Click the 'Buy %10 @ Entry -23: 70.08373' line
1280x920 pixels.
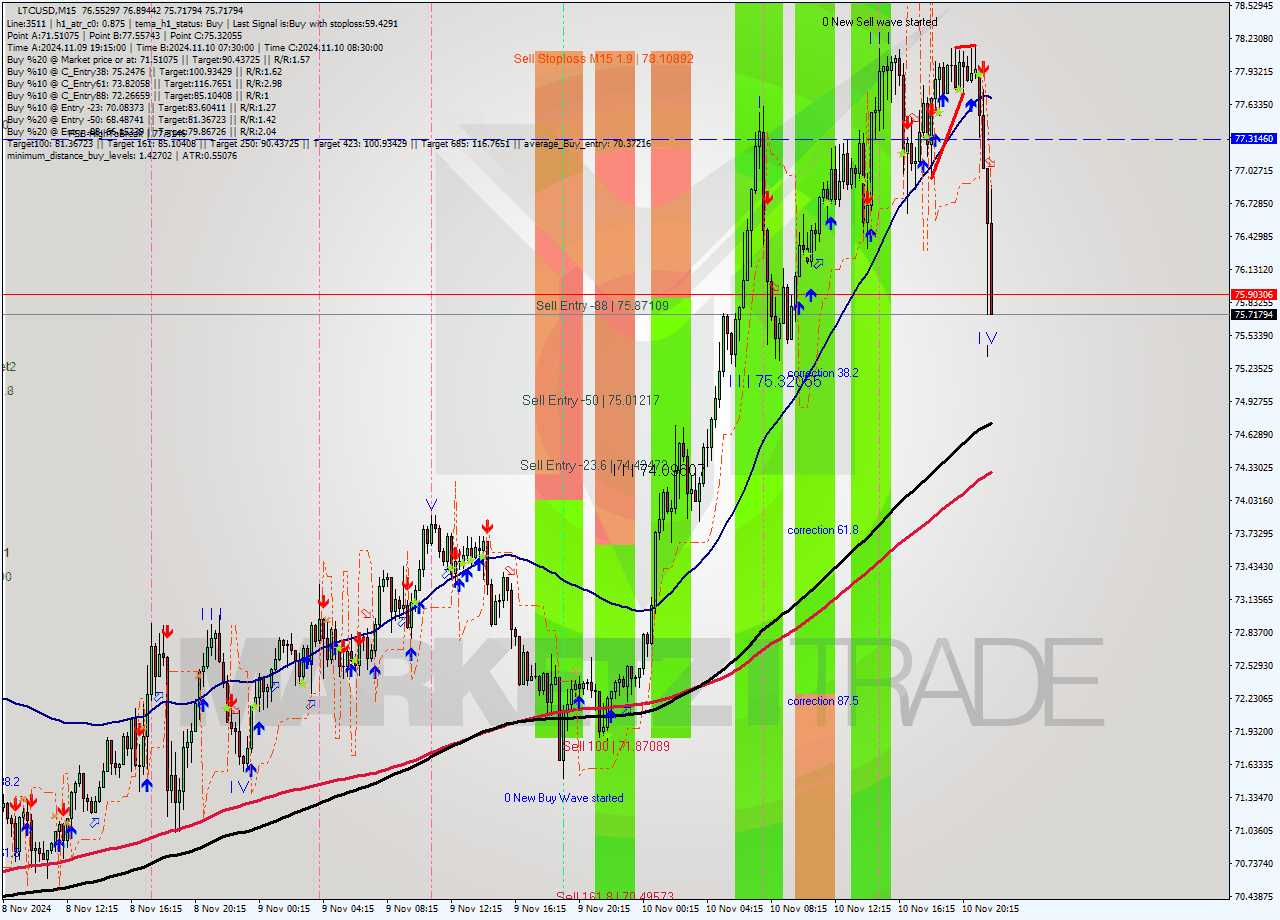point(141,107)
